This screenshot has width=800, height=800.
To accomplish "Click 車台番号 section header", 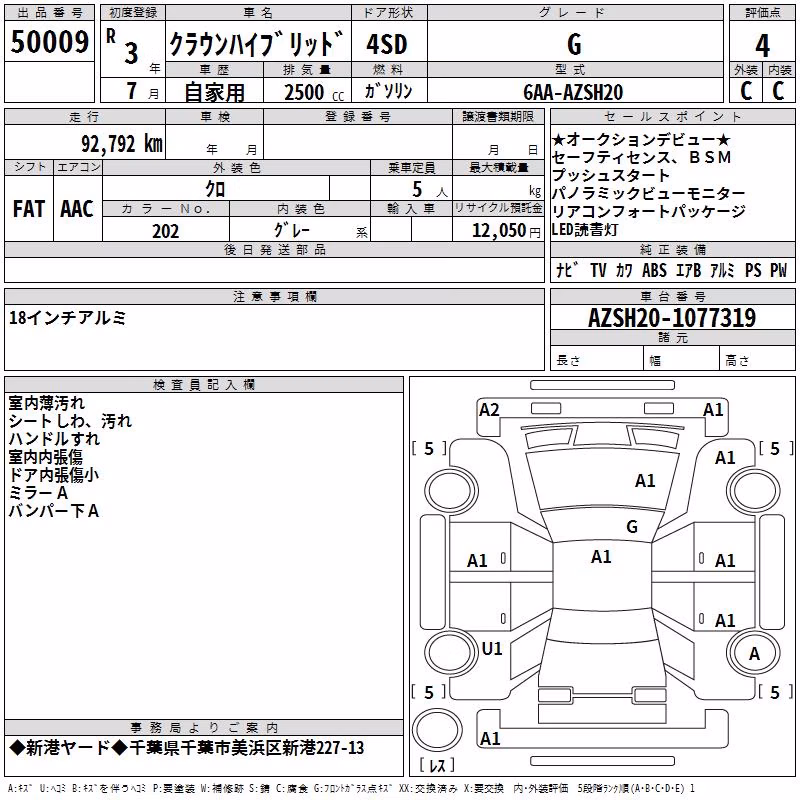I will [x=673, y=296].
